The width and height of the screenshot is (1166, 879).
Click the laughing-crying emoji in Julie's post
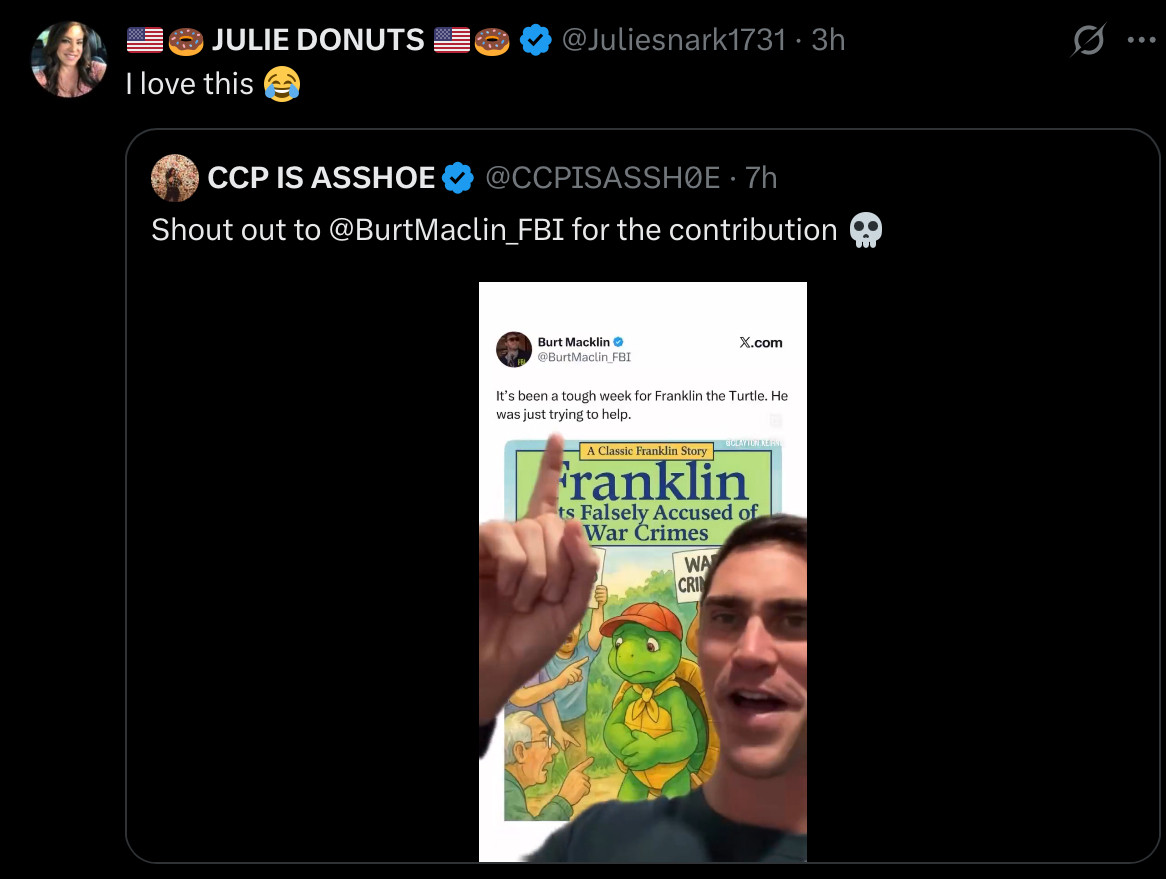(282, 84)
